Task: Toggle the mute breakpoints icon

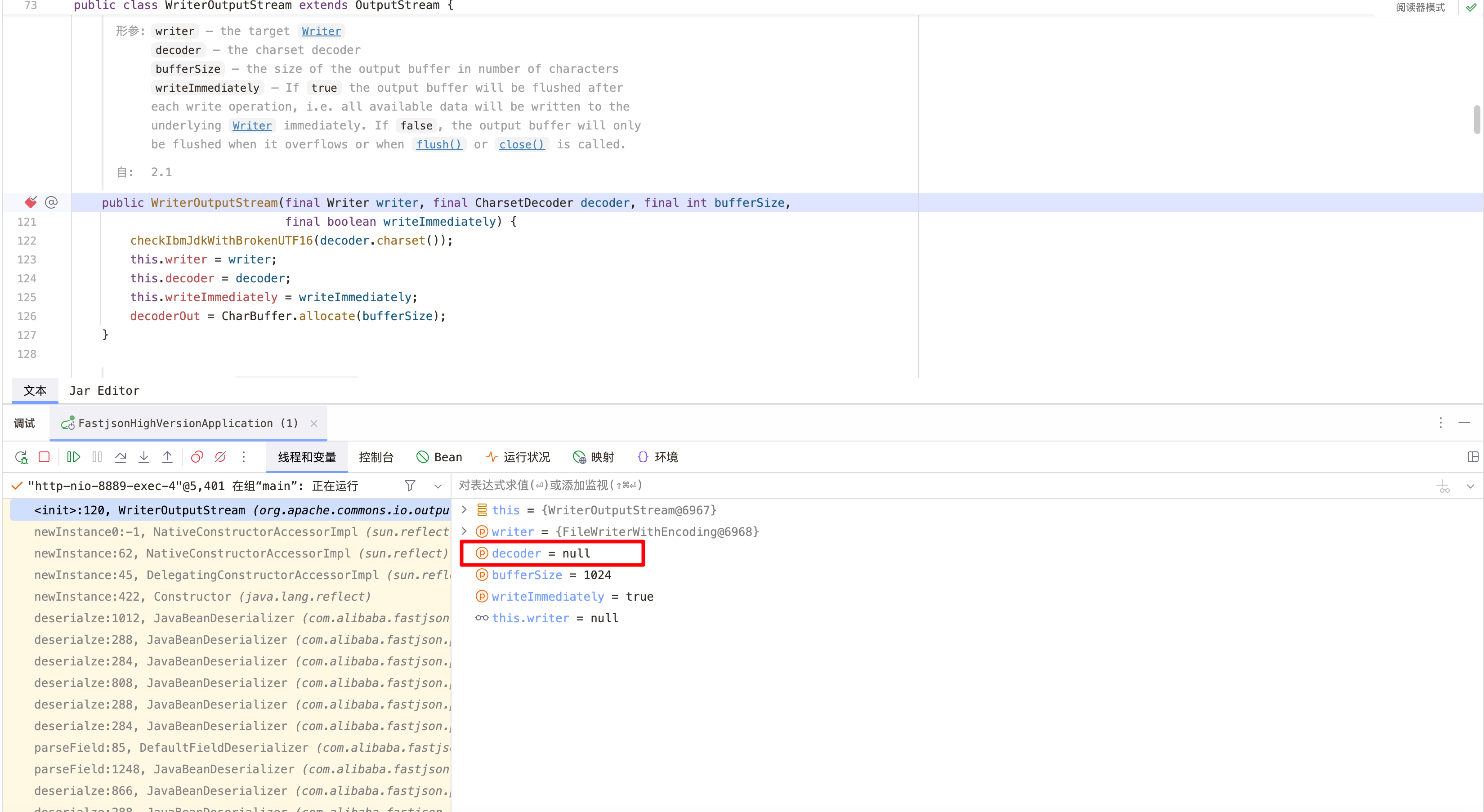Action: 220,457
